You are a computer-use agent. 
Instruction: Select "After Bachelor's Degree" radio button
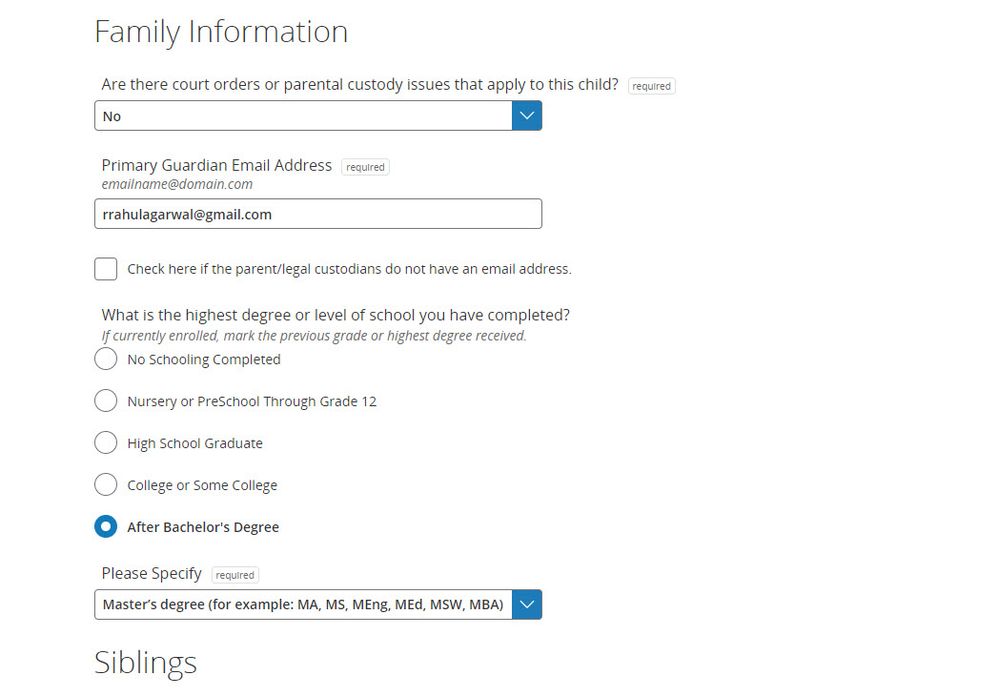(106, 527)
